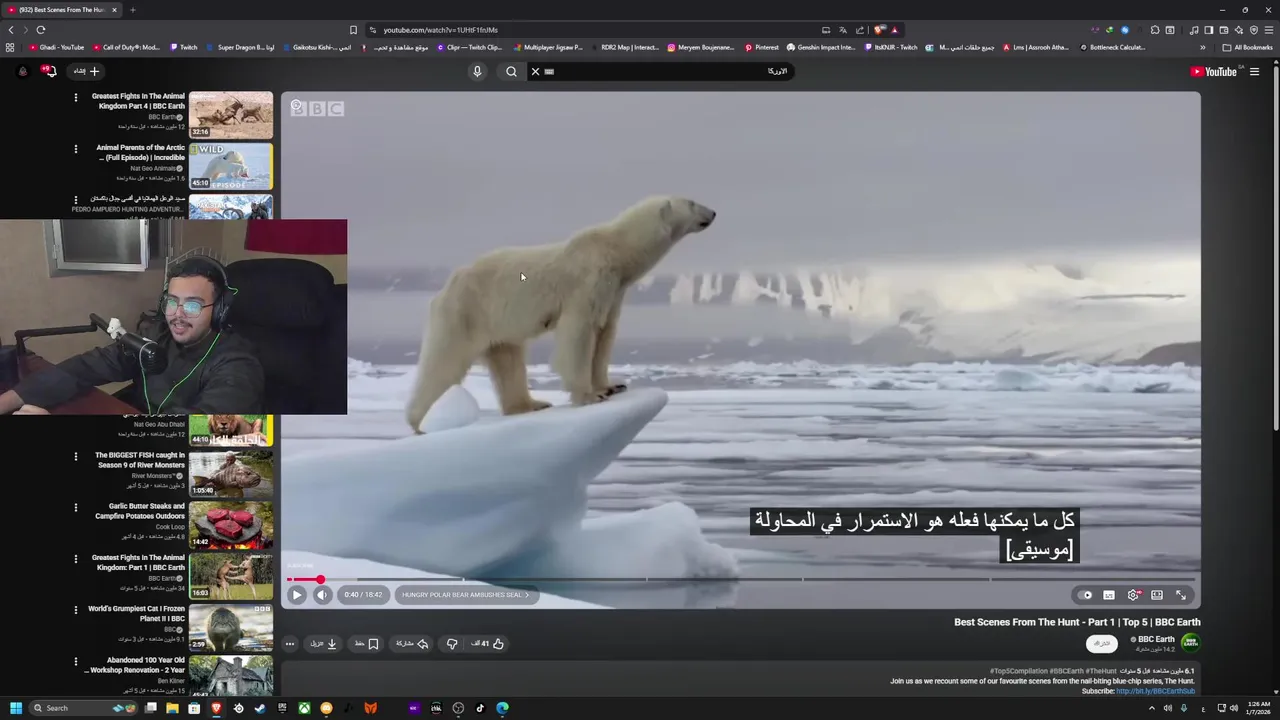Open 'Animal Parents of the Arctic' thumbnail

[231, 166]
